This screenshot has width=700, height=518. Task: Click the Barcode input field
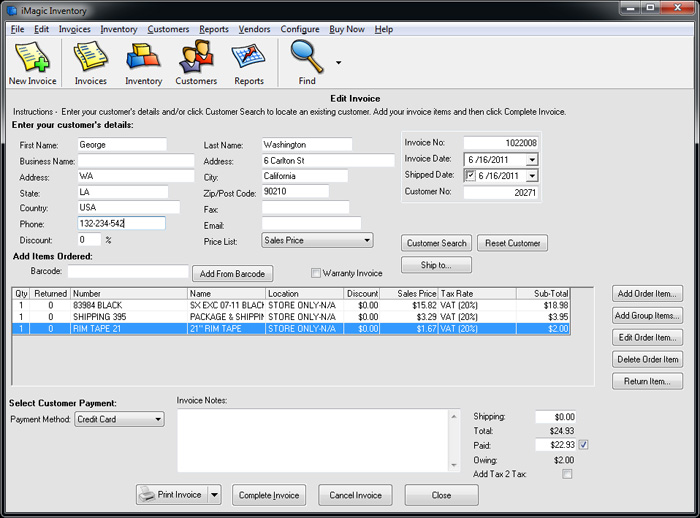click(127, 271)
